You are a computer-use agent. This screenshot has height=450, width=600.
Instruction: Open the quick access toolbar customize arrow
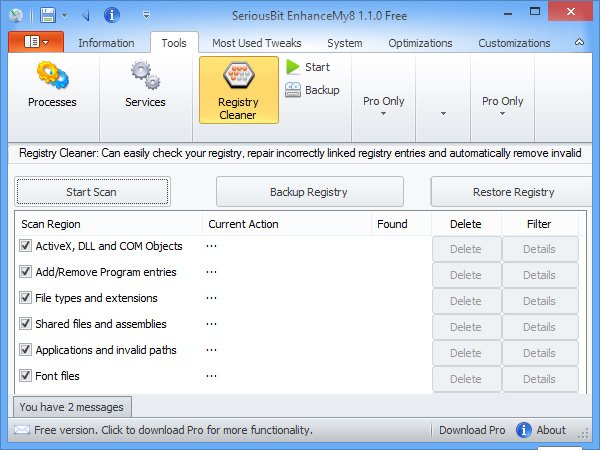pos(146,15)
